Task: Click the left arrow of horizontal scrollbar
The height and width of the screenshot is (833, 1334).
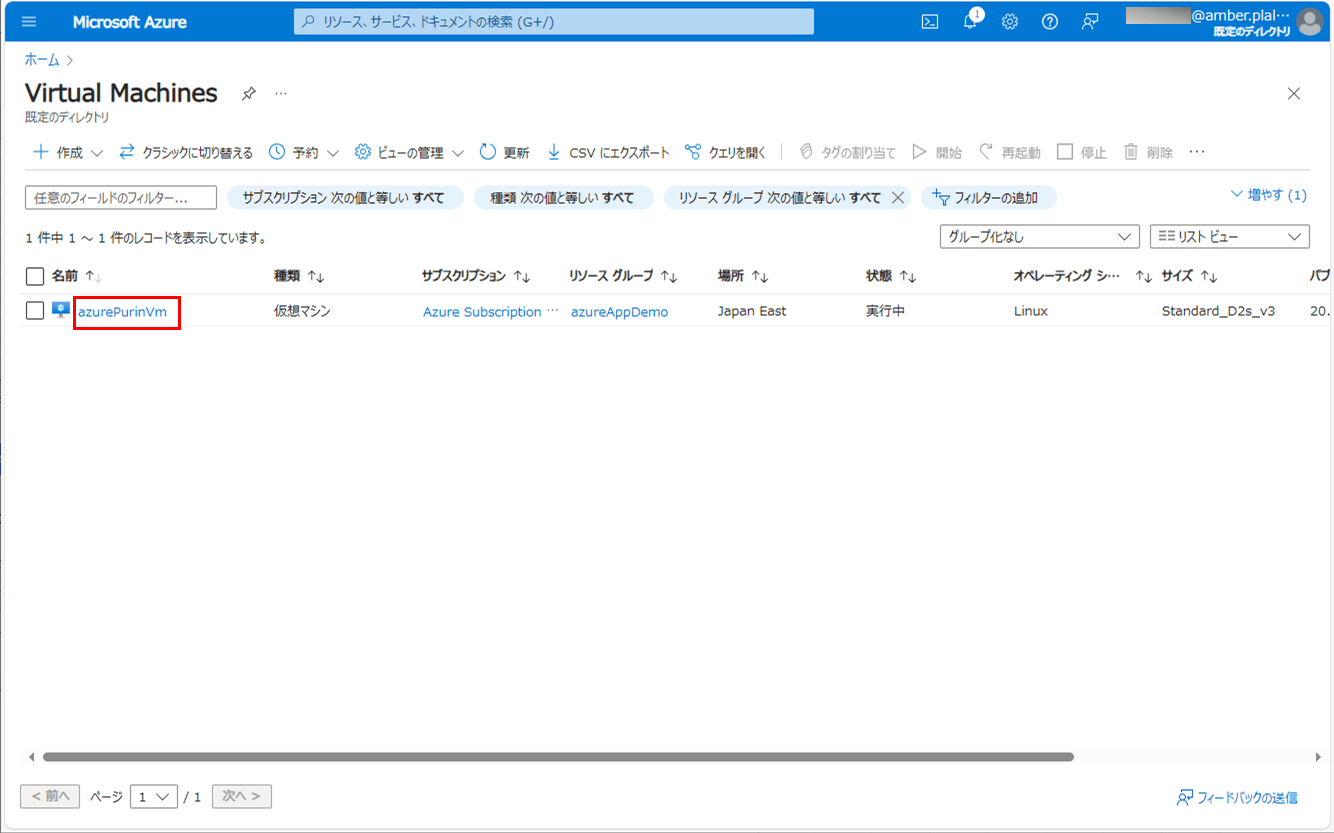Action: click(31, 757)
